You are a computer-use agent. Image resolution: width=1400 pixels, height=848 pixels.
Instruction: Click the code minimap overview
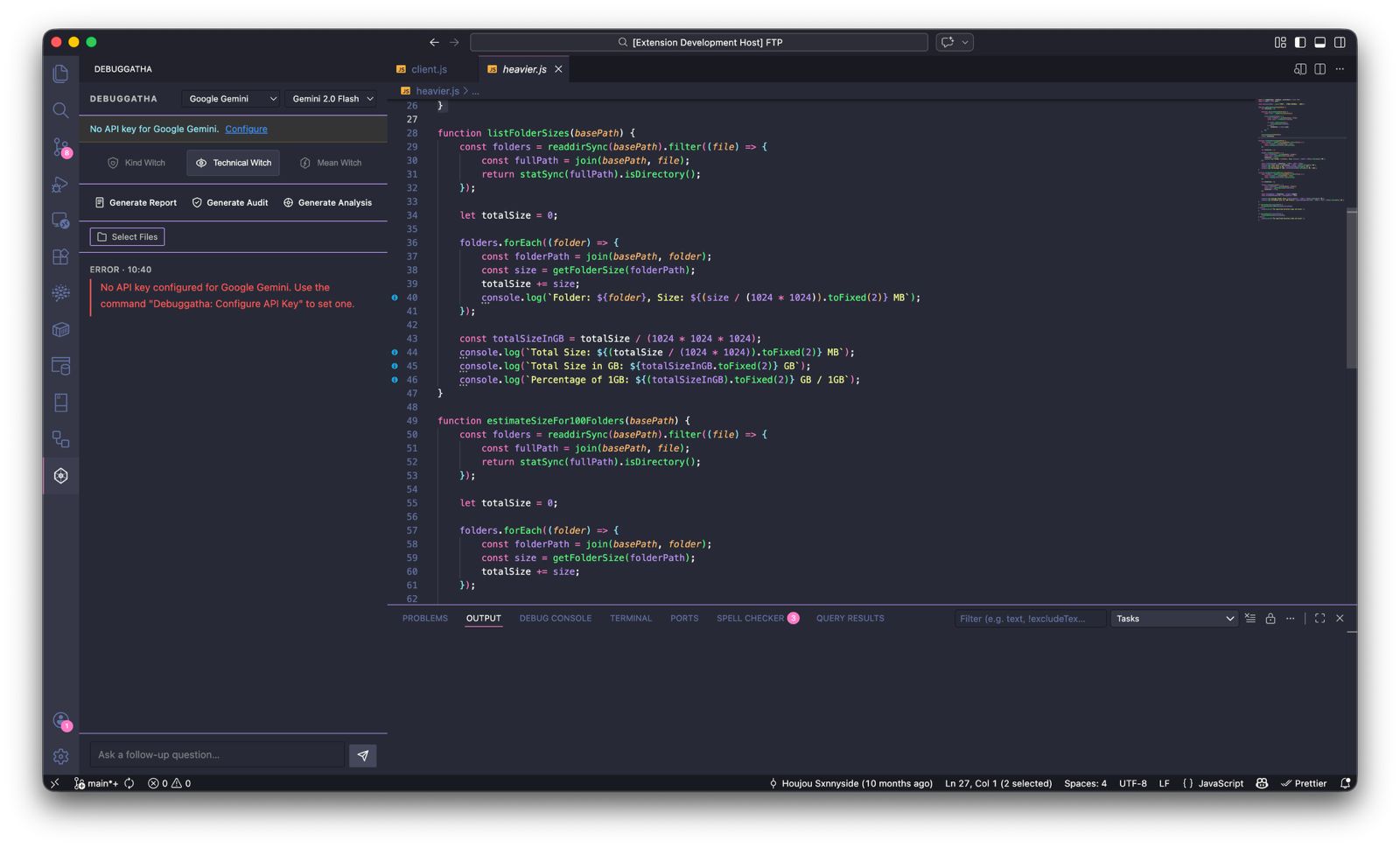1300,158
